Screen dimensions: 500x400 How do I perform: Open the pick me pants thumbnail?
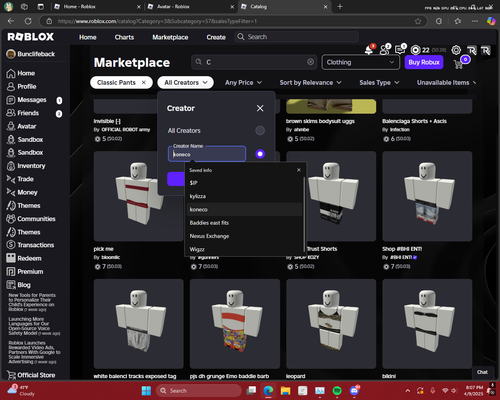tap(138, 196)
